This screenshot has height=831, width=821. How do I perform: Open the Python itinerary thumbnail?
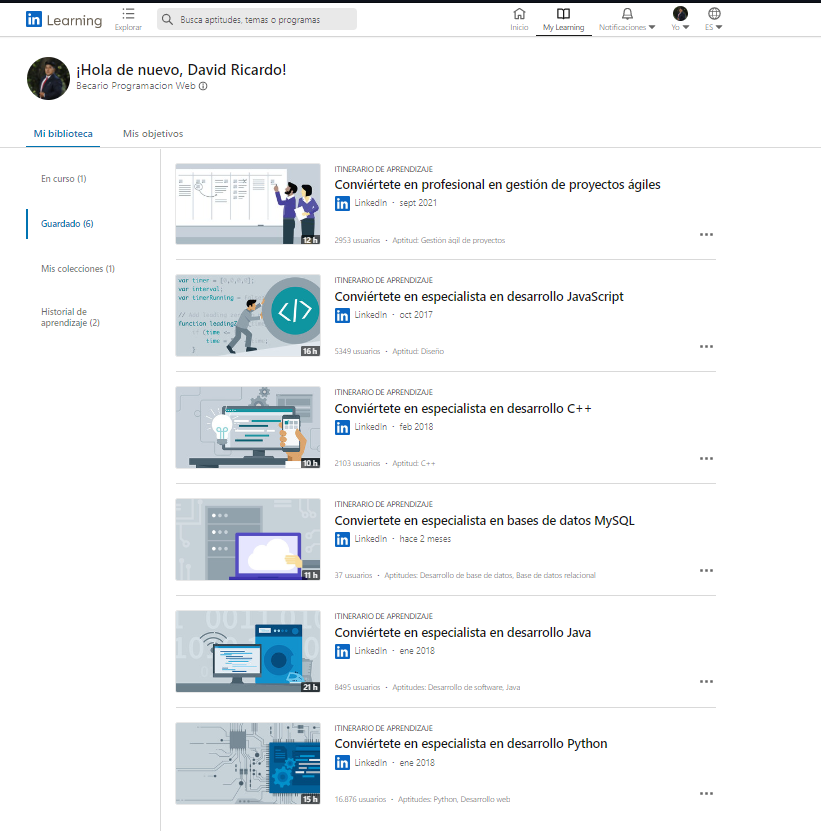[248, 763]
